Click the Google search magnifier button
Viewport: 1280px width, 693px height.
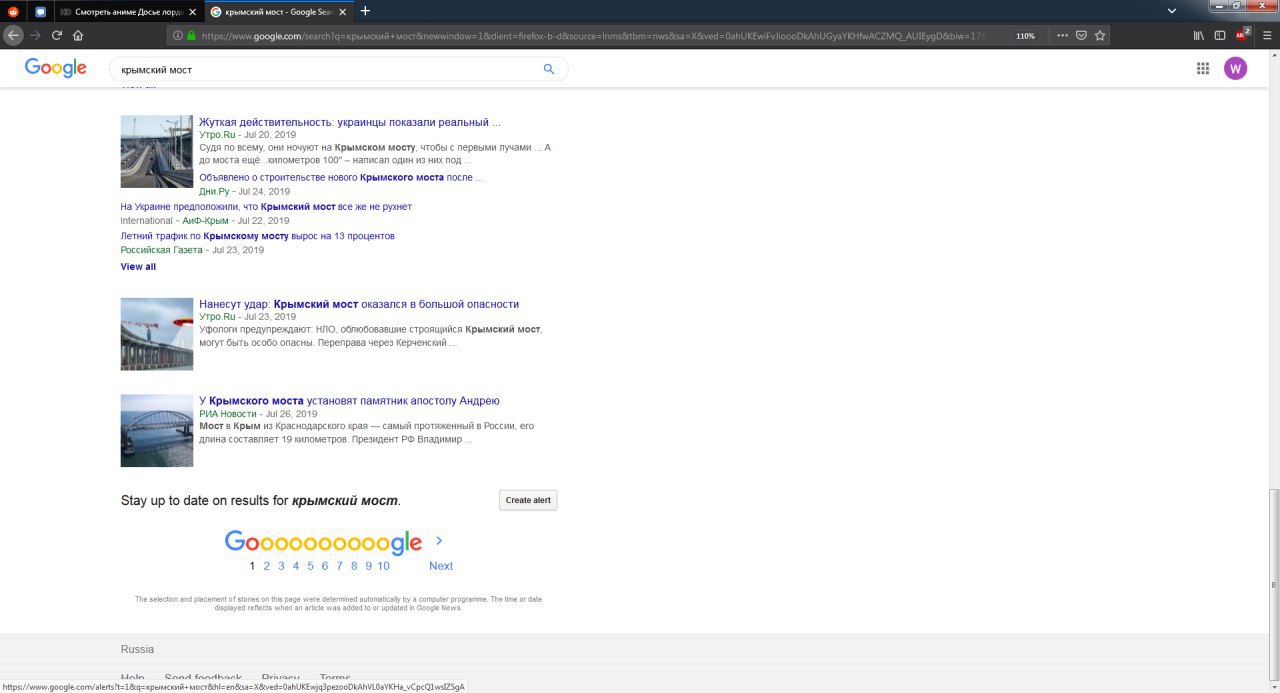(x=548, y=69)
